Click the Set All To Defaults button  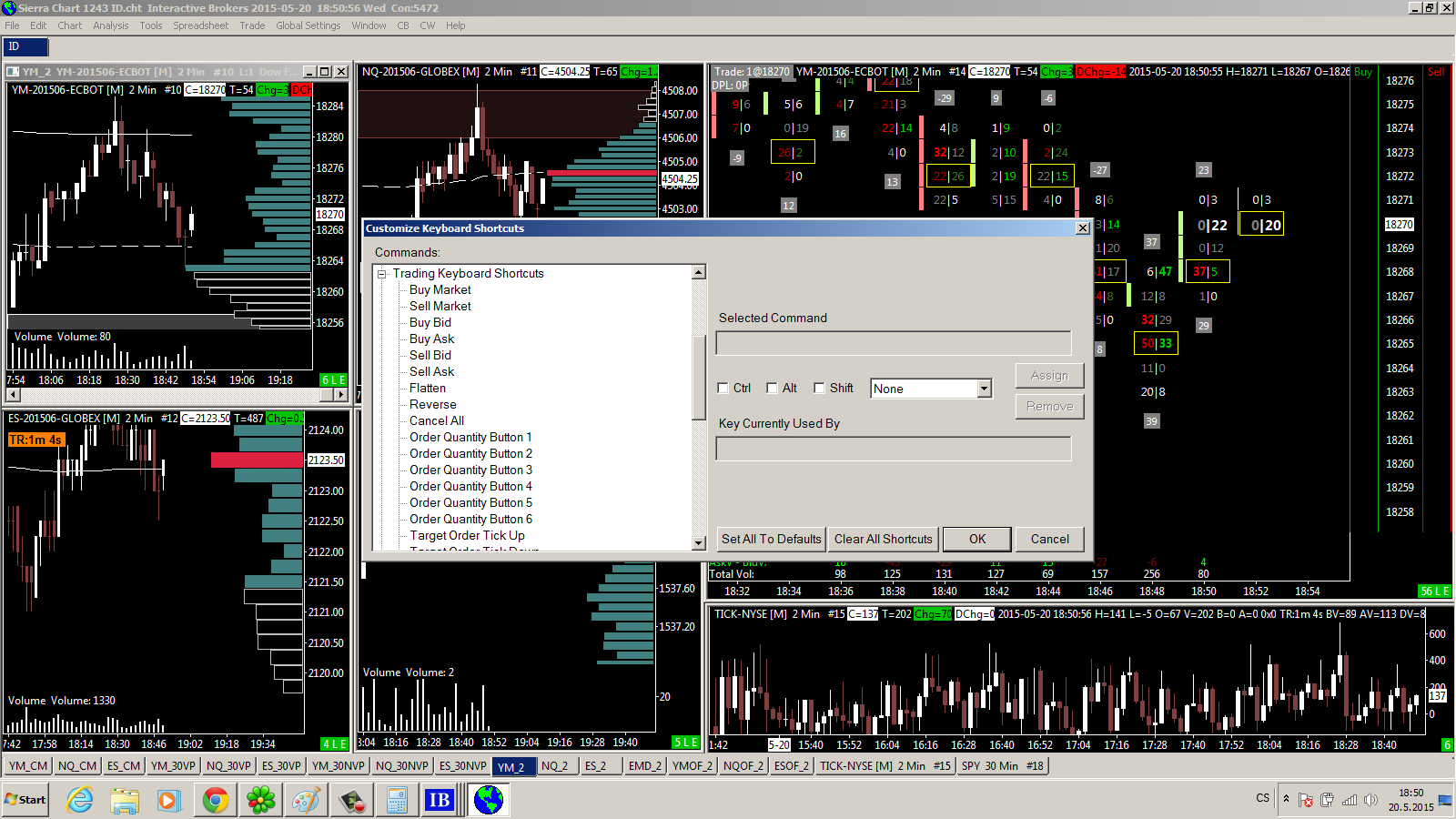click(771, 539)
